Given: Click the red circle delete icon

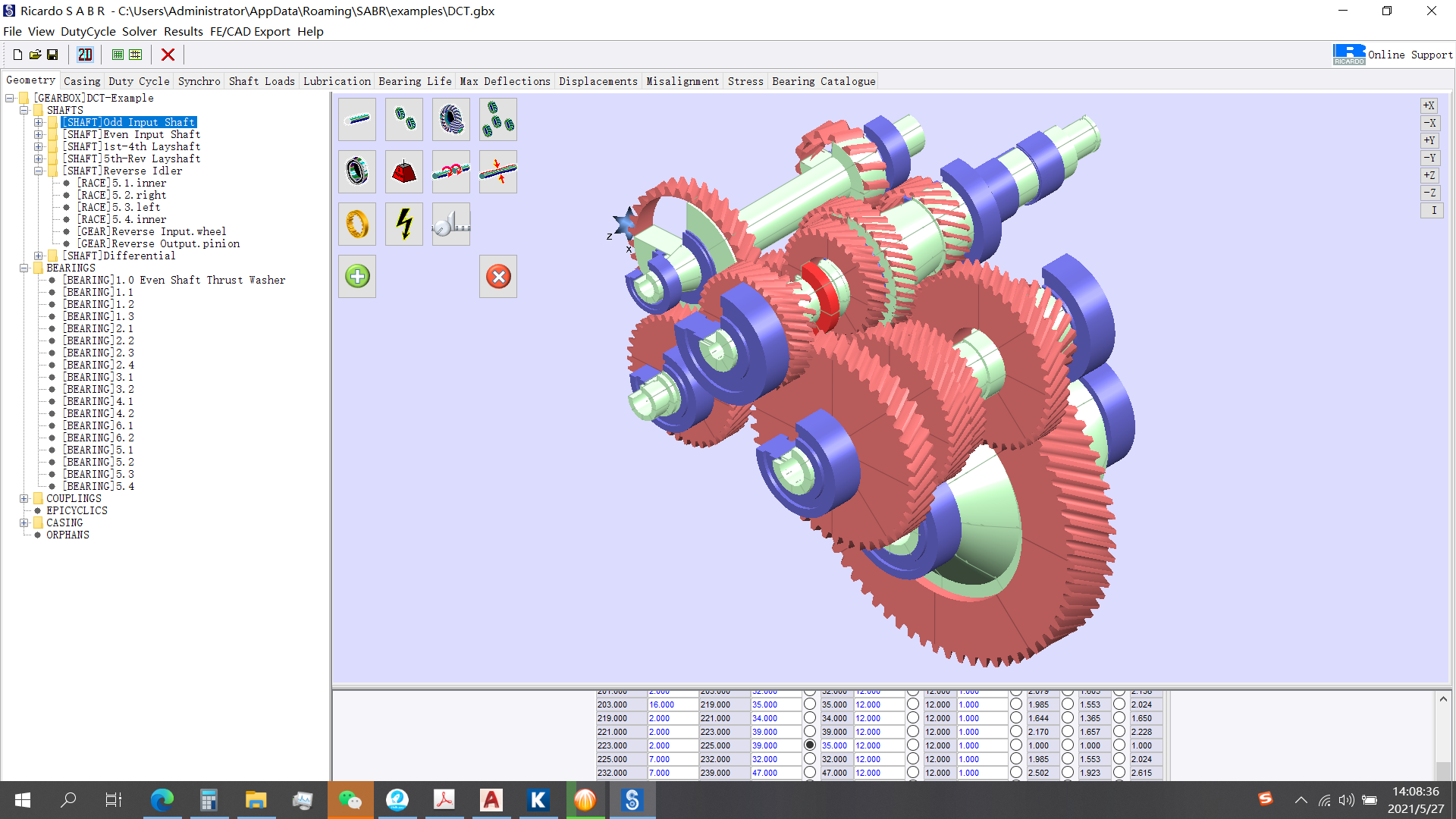Looking at the screenshot, I should 498,276.
